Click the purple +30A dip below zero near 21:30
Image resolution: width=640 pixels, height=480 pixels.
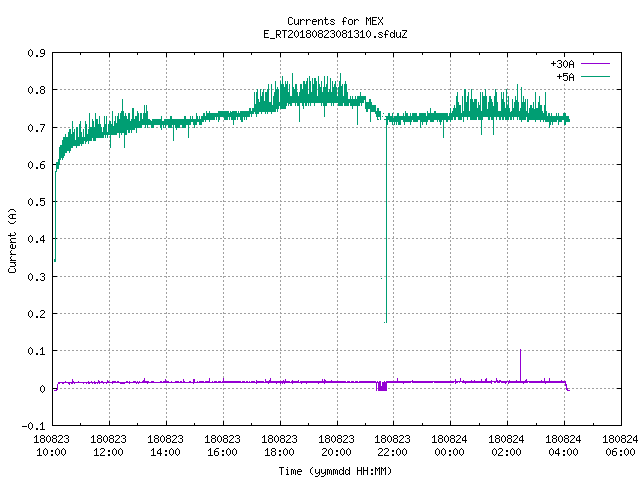[382, 386]
